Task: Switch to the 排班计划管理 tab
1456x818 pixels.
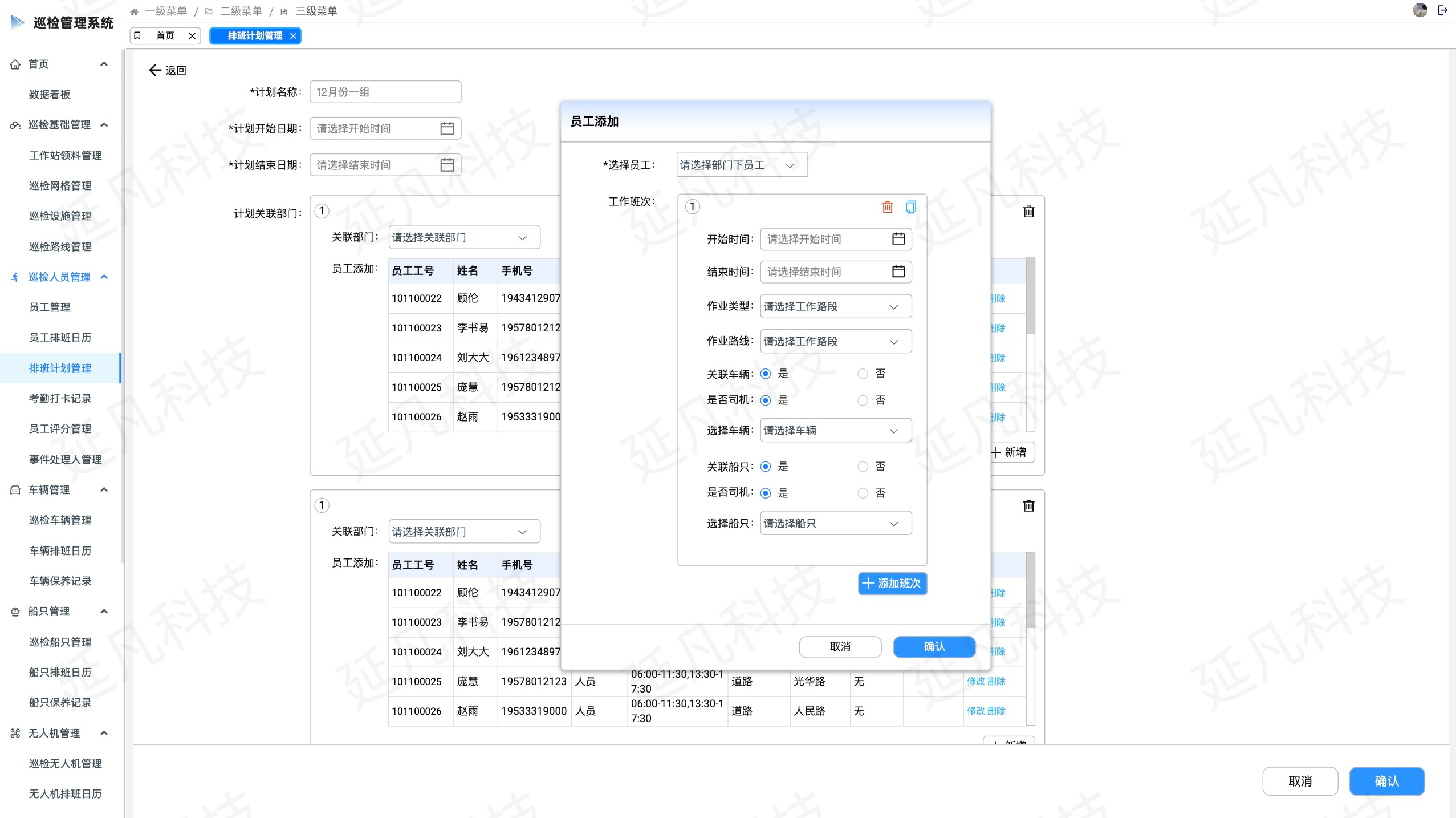Action: (x=255, y=35)
